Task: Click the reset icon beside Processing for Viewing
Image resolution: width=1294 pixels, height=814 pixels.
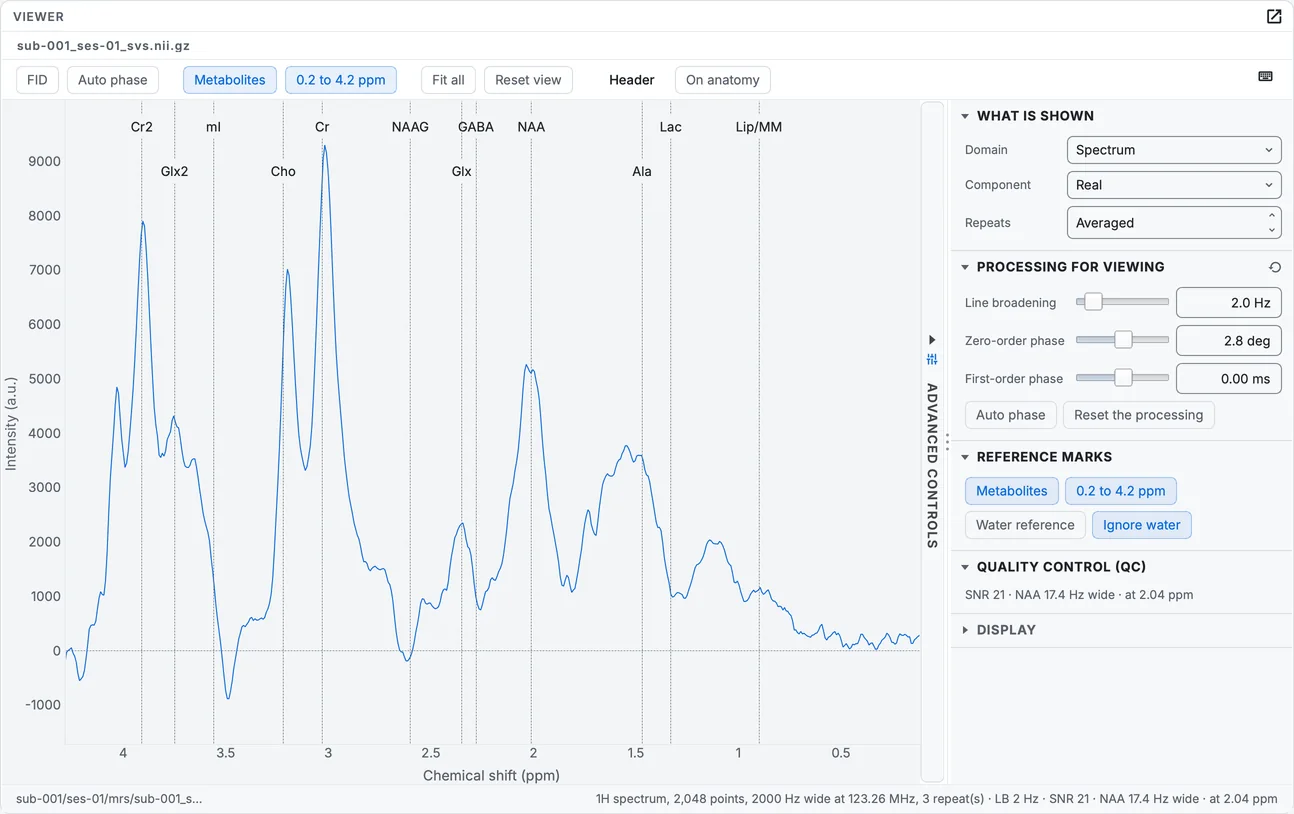Action: point(1274,267)
